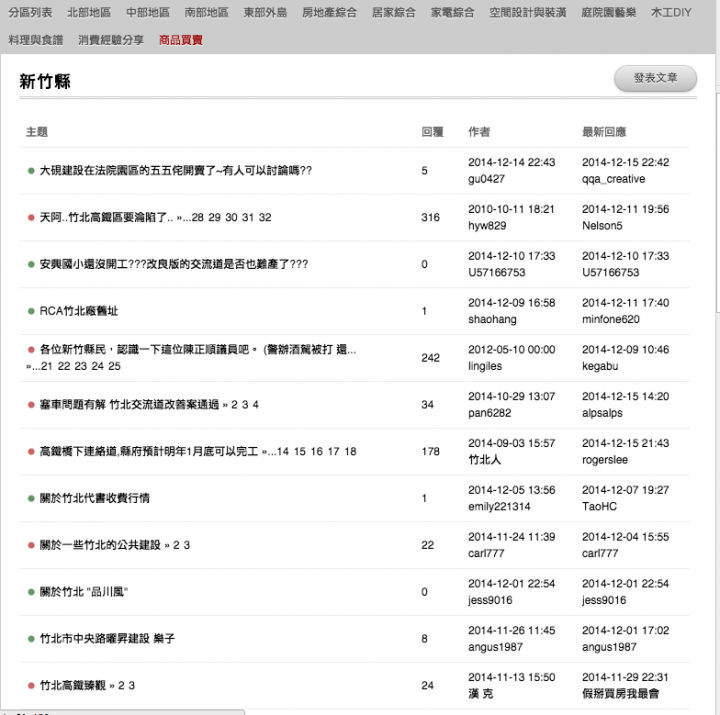Go to 空間設計與裝潢 category
This screenshot has height=715, width=720.
click(528, 12)
